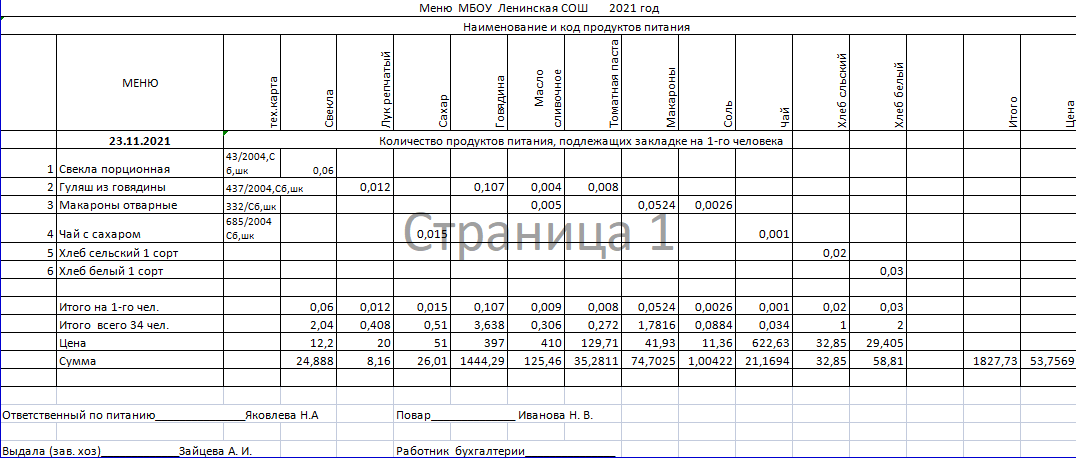Click the total sum cell 1827,73
The height and width of the screenshot is (458, 1076).
click(x=995, y=361)
